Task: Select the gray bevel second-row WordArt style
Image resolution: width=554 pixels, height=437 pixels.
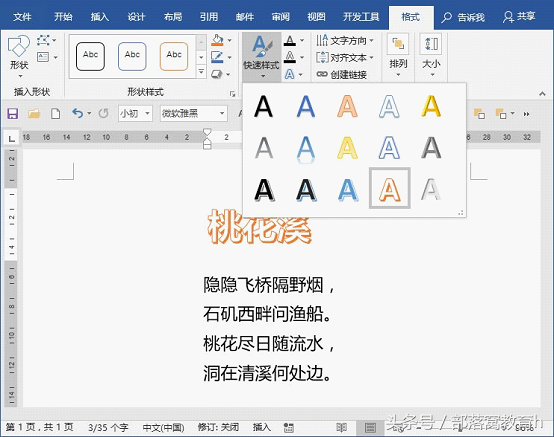Action: 431,148
